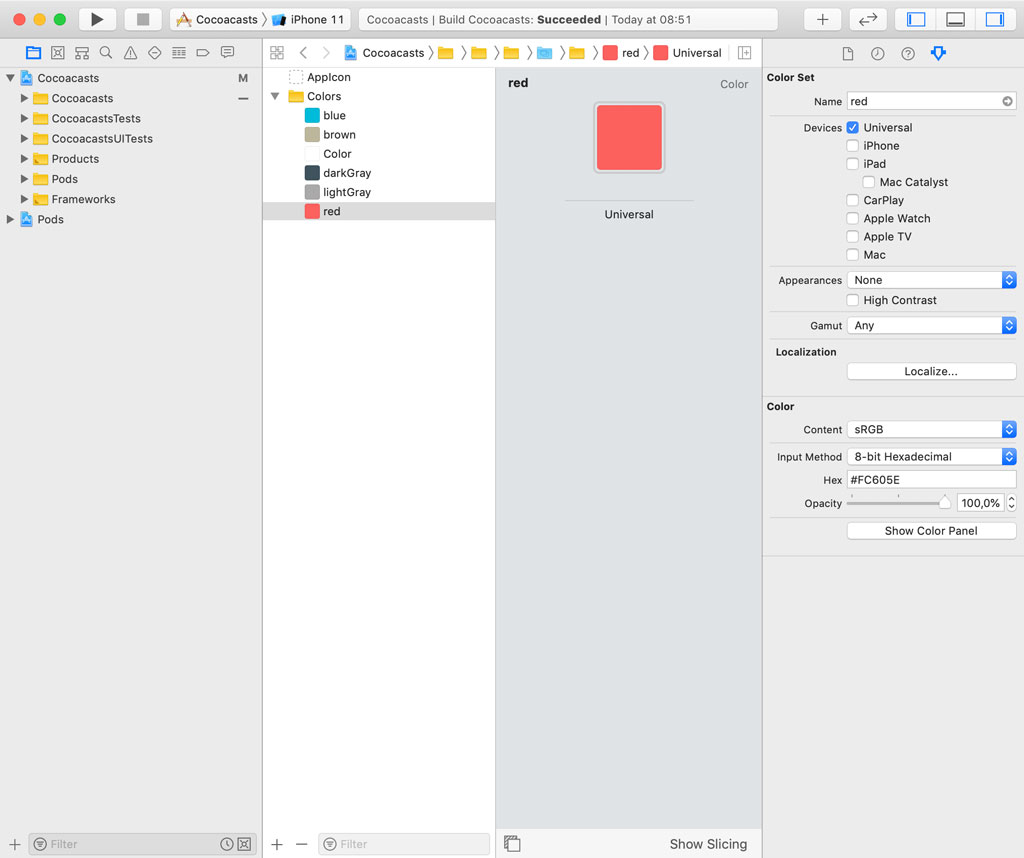Click the Run (play) button
The image size is (1024, 858).
(97, 20)
